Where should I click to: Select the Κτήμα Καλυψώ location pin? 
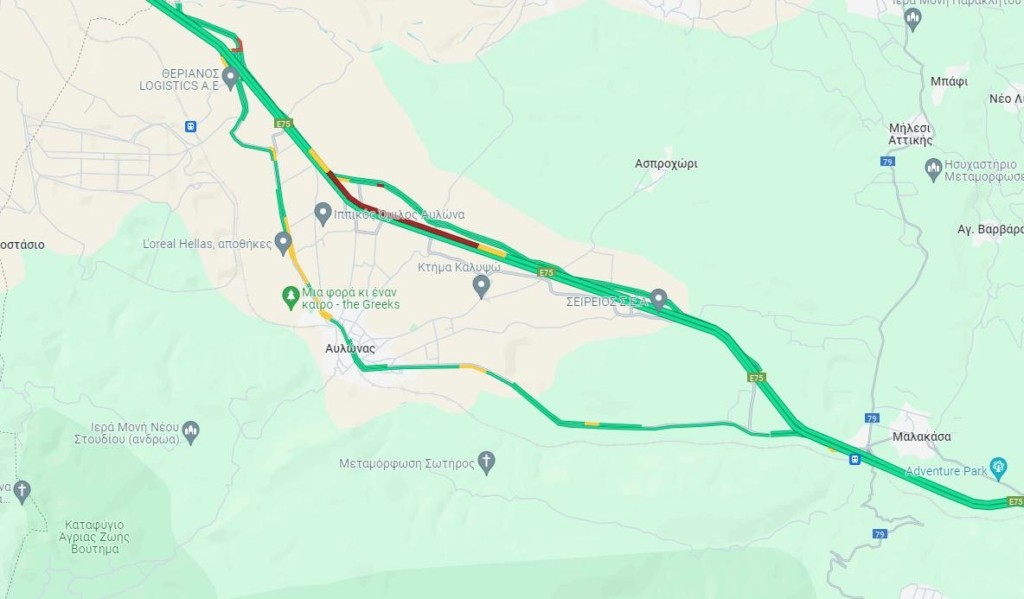coord(481,285)
